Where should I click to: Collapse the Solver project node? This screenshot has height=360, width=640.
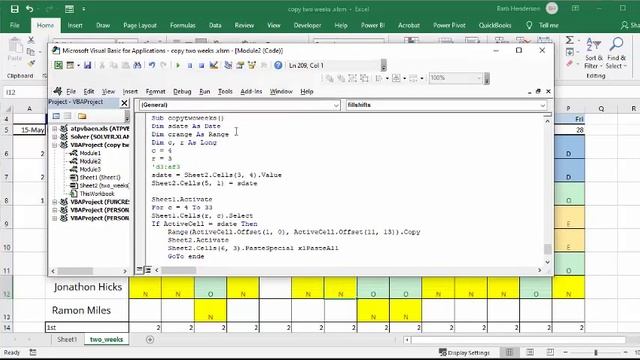[55, 137]
